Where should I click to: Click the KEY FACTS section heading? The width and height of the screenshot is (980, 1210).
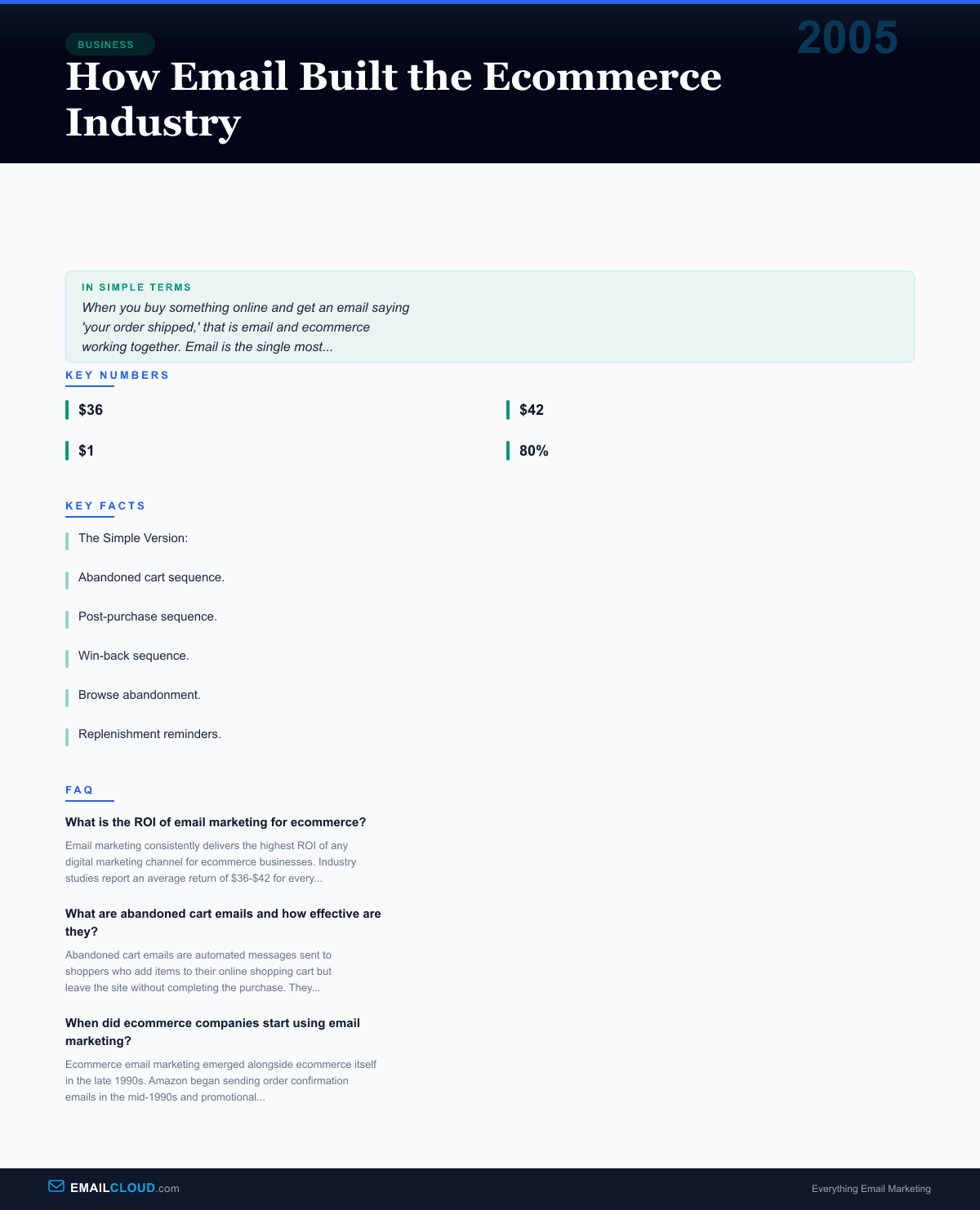[105, 506]
